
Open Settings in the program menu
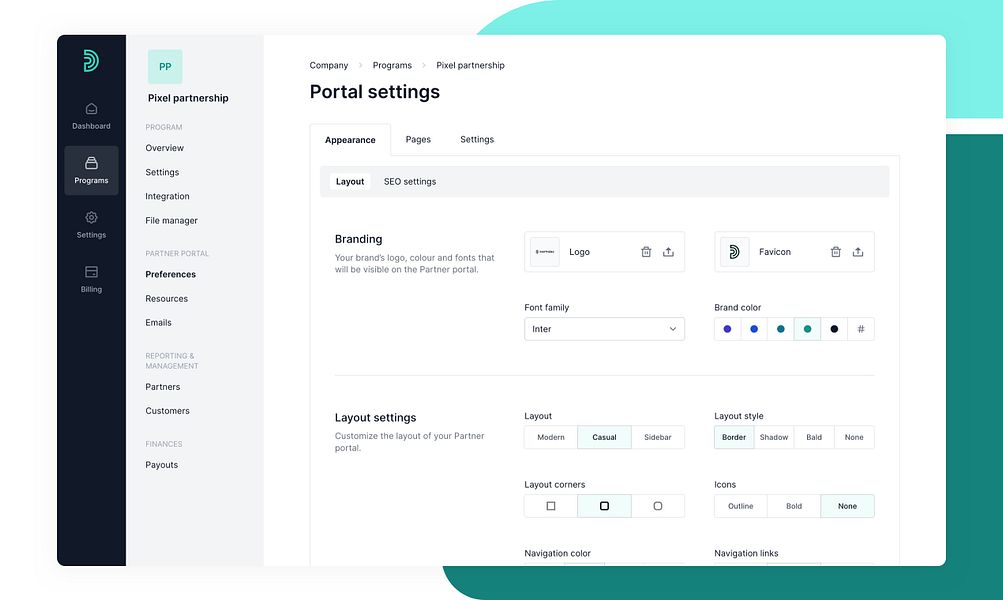point(162,172)
